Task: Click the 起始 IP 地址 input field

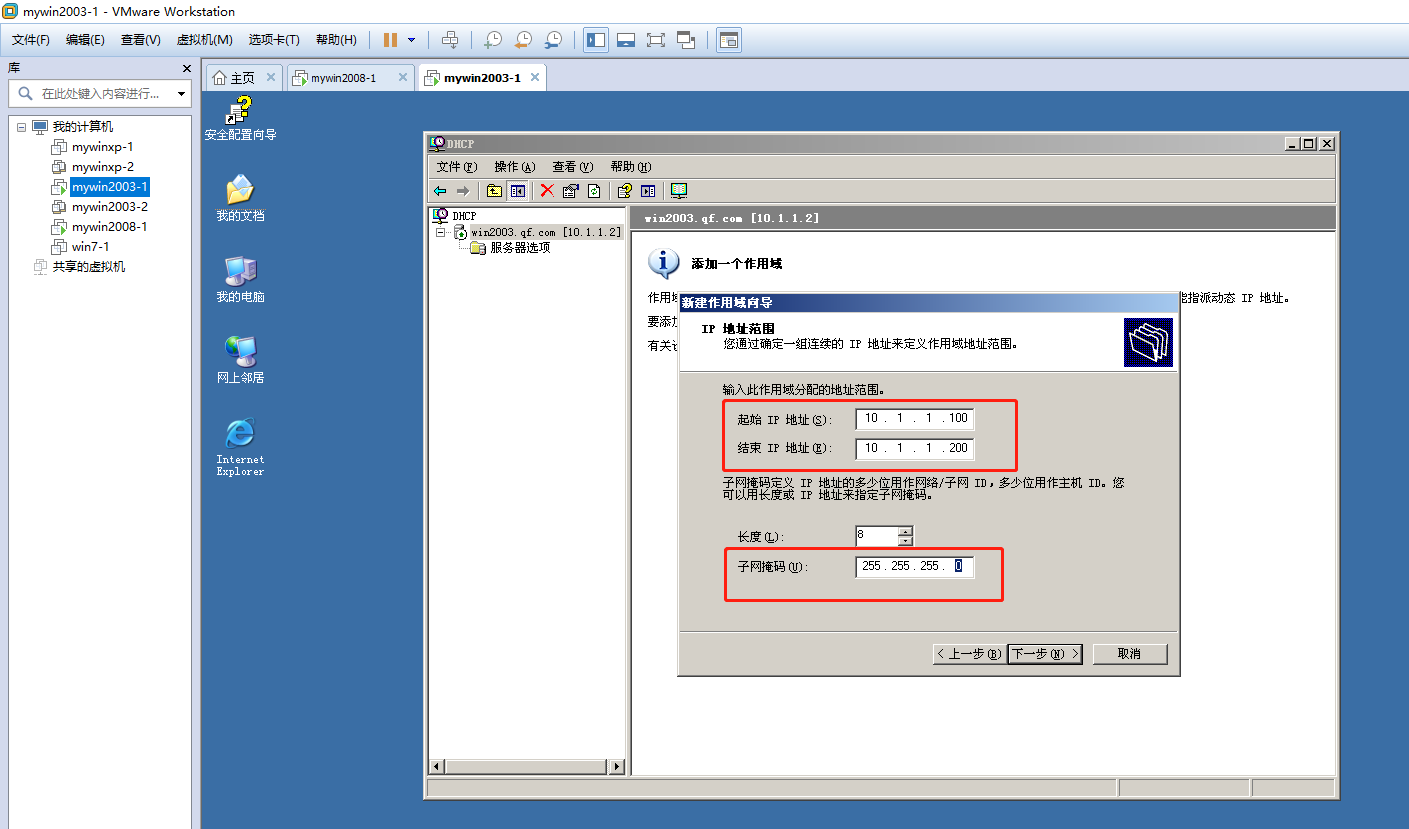Action: (x=915, y=419)
